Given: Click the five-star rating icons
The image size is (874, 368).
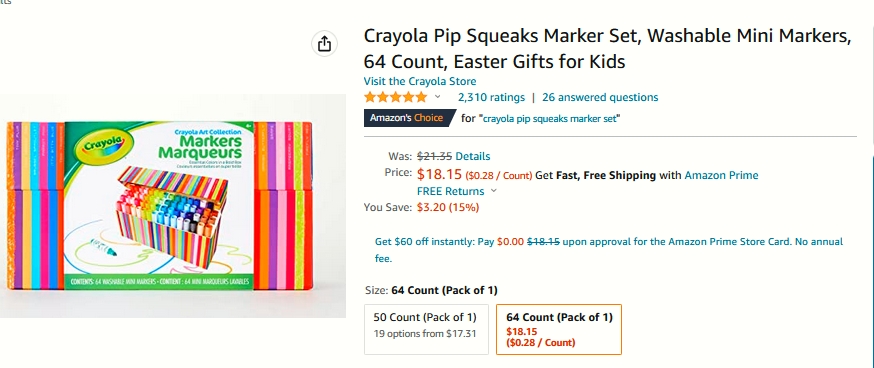Looking at the screenshot, I should pyautogui.click(x=395, y=98).
